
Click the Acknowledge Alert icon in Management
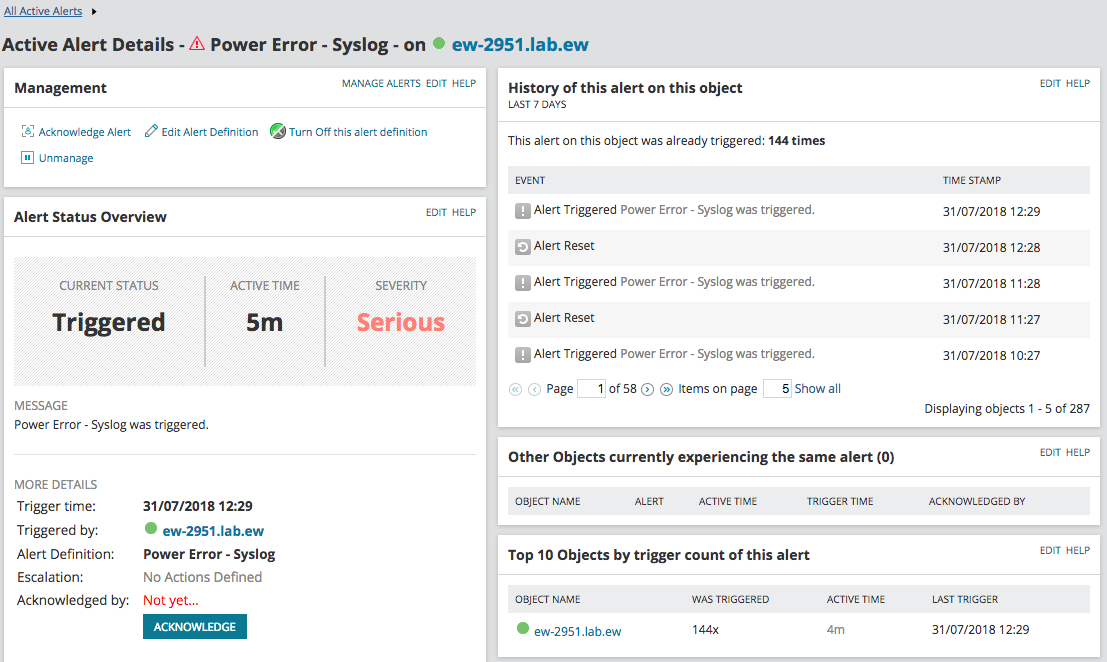point(28,131)
